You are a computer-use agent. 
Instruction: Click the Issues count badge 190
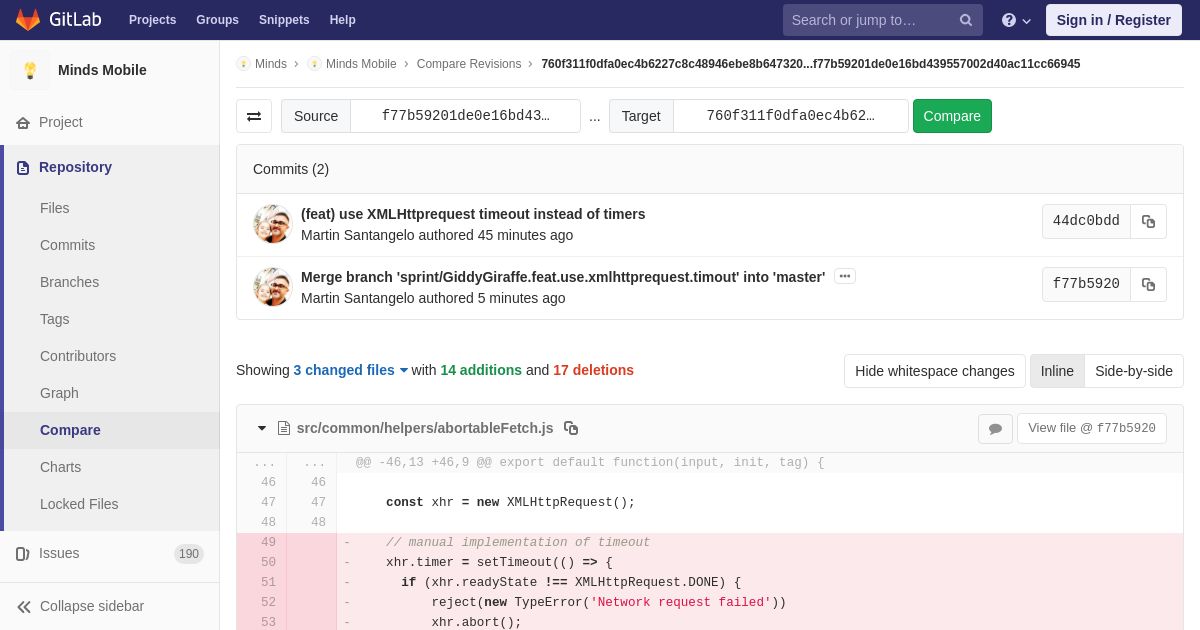pos(189,554)
